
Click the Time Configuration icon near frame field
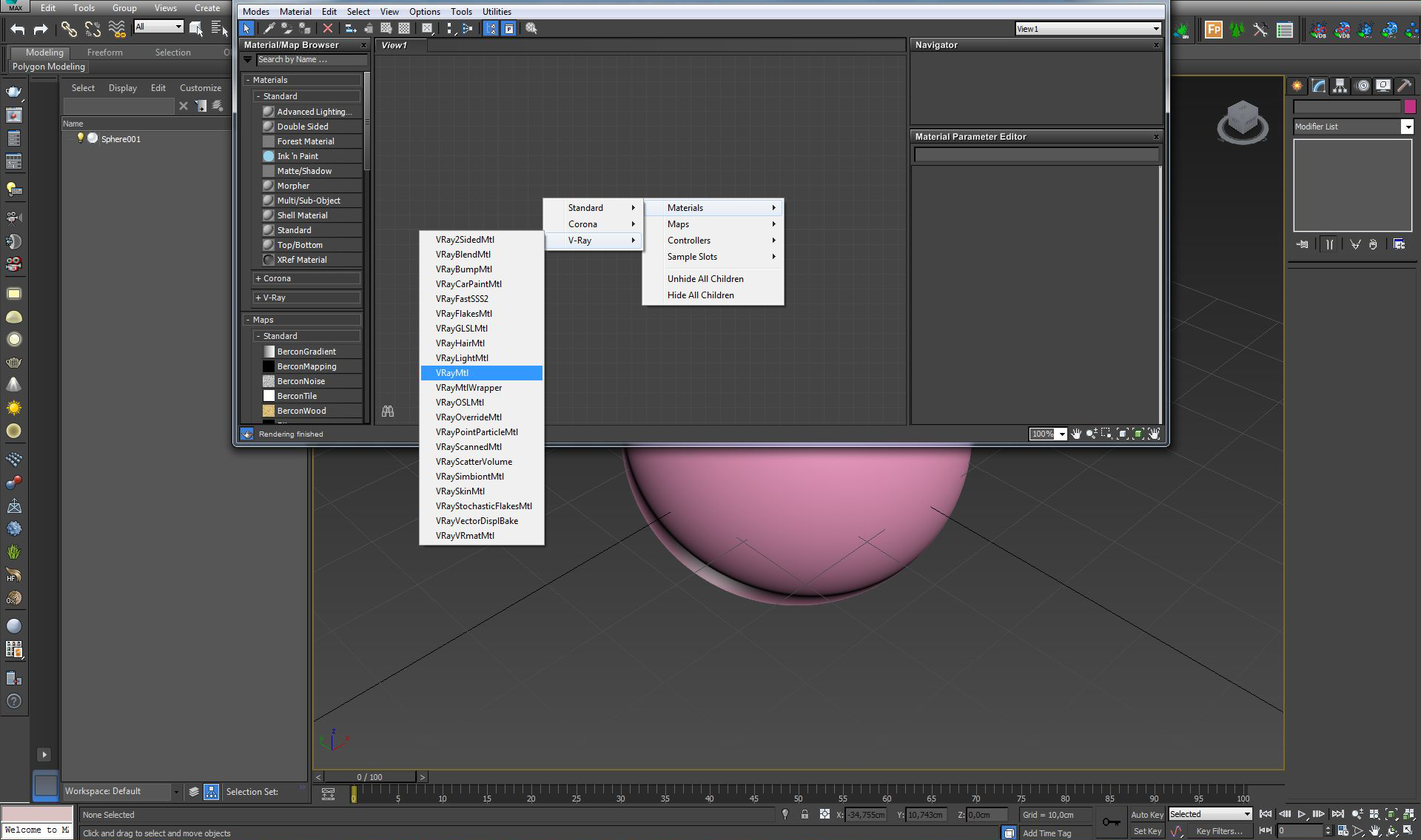[x=1342, y=830]
